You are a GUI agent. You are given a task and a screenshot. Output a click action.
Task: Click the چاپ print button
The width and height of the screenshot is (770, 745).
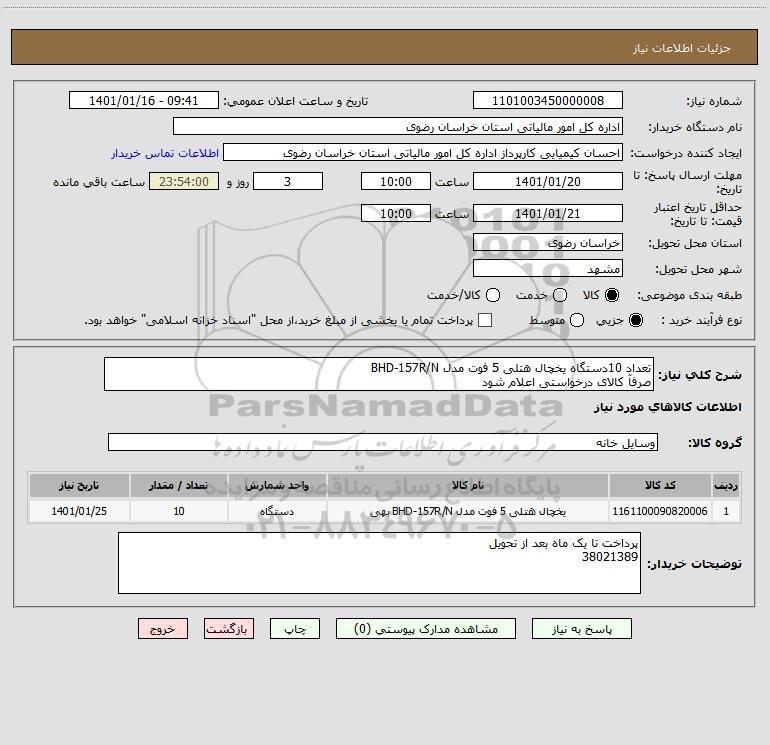tap(295, 629)
